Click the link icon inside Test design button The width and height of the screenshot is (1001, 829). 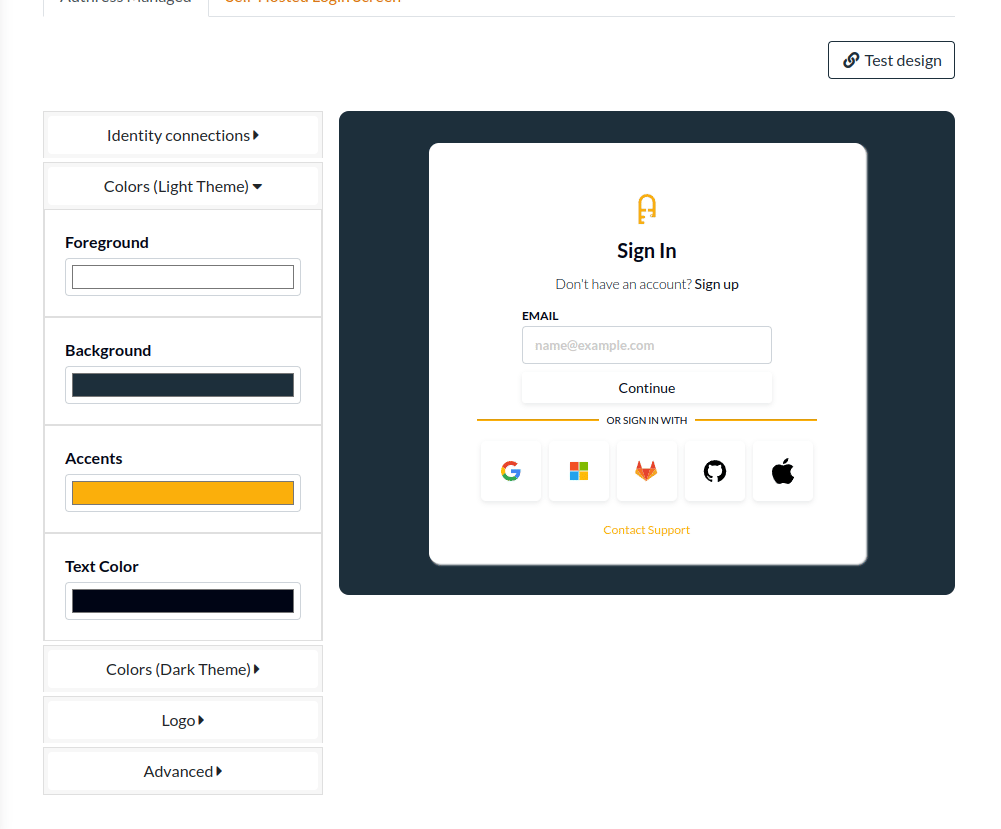pyautogui.click(x=852, y=60)
